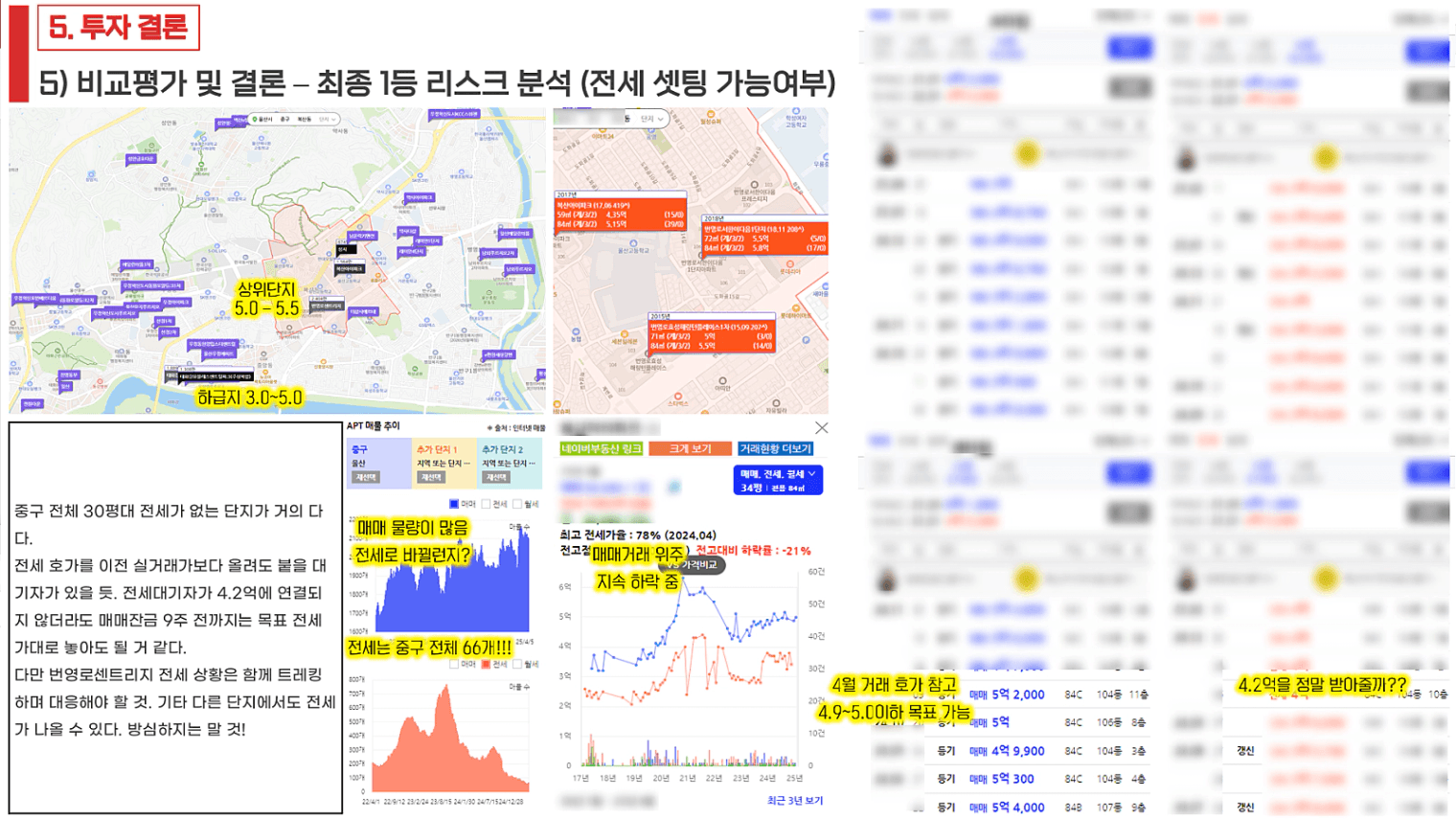Image resolution: width=1456 pixels, height=819 pixels.
Task: Toggle 매매 checkbox above blue listing chart
Action: [454, 504]
